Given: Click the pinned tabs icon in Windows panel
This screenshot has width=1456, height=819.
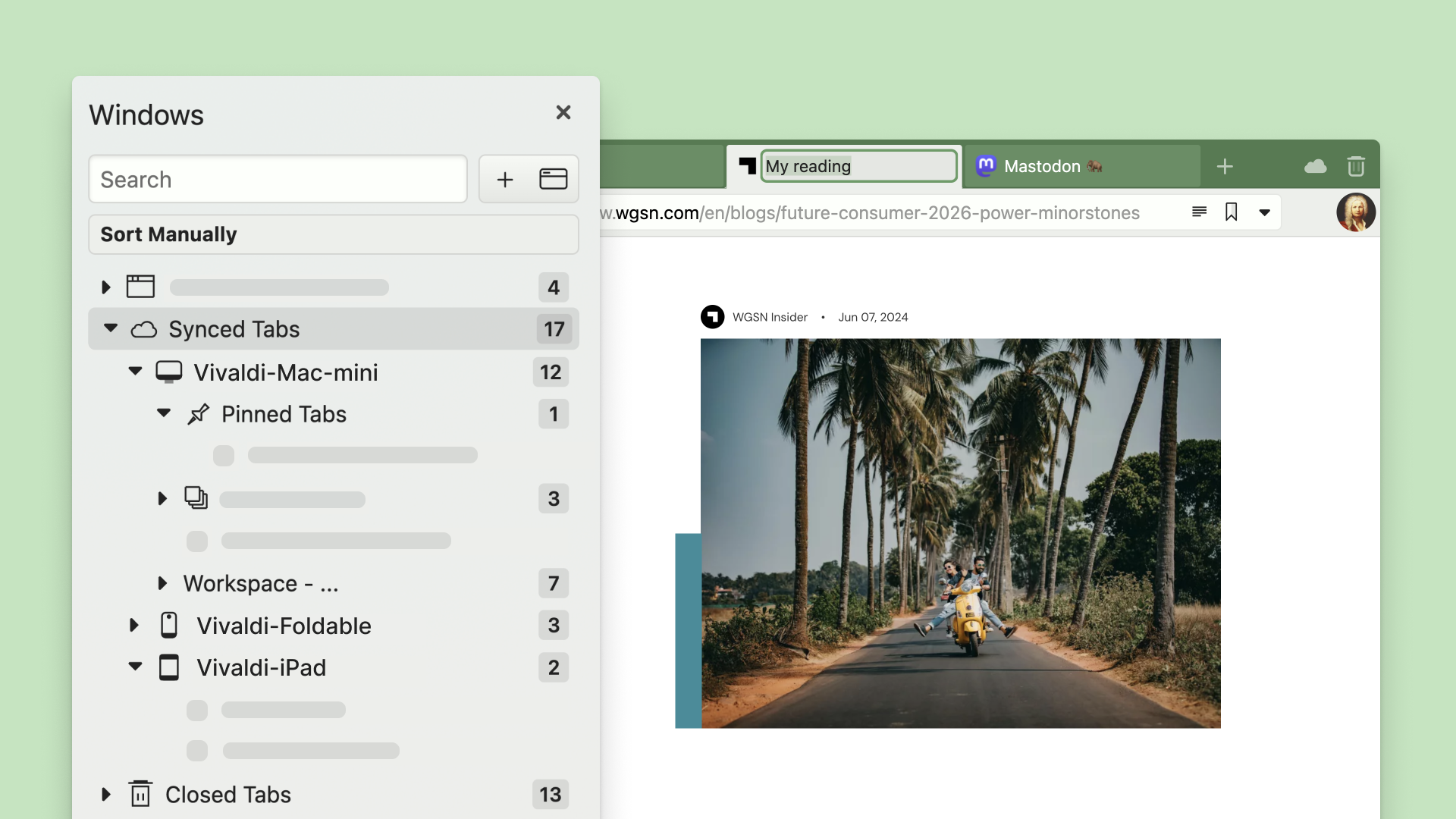Looking at the screenshot, I should click(197, 414).
